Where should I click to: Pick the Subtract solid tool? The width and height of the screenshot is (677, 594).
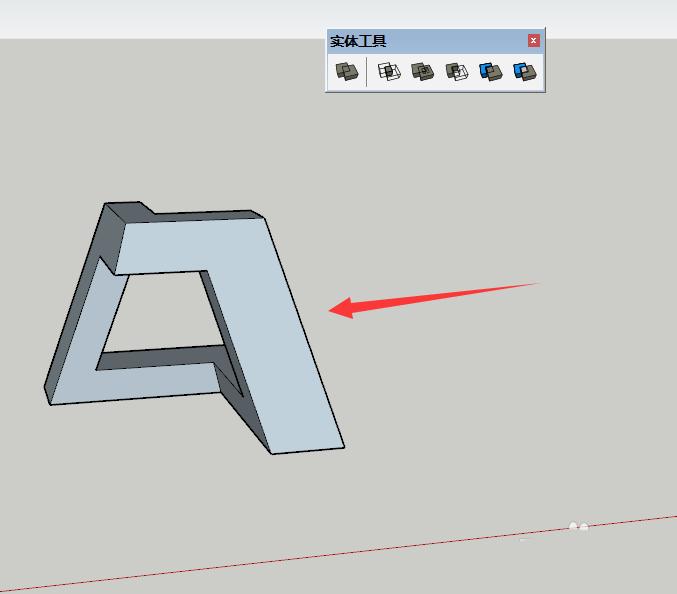click(x=457, y=72)
